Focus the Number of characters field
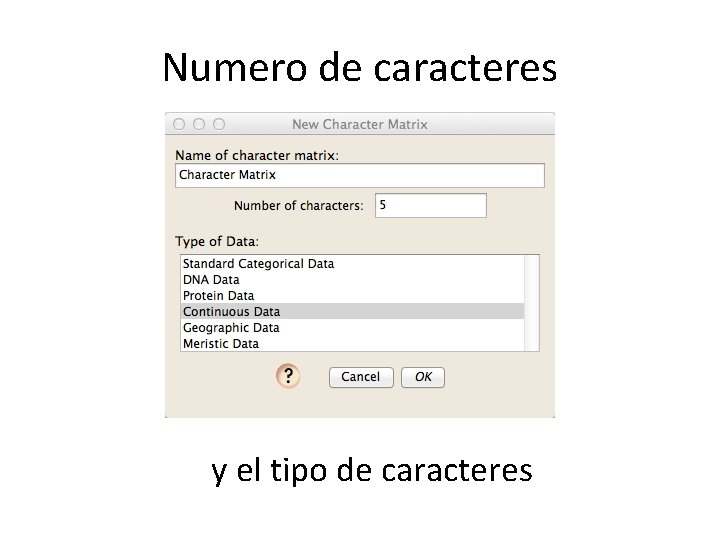Screen dimensions: 720x540 tap(431, 205)
